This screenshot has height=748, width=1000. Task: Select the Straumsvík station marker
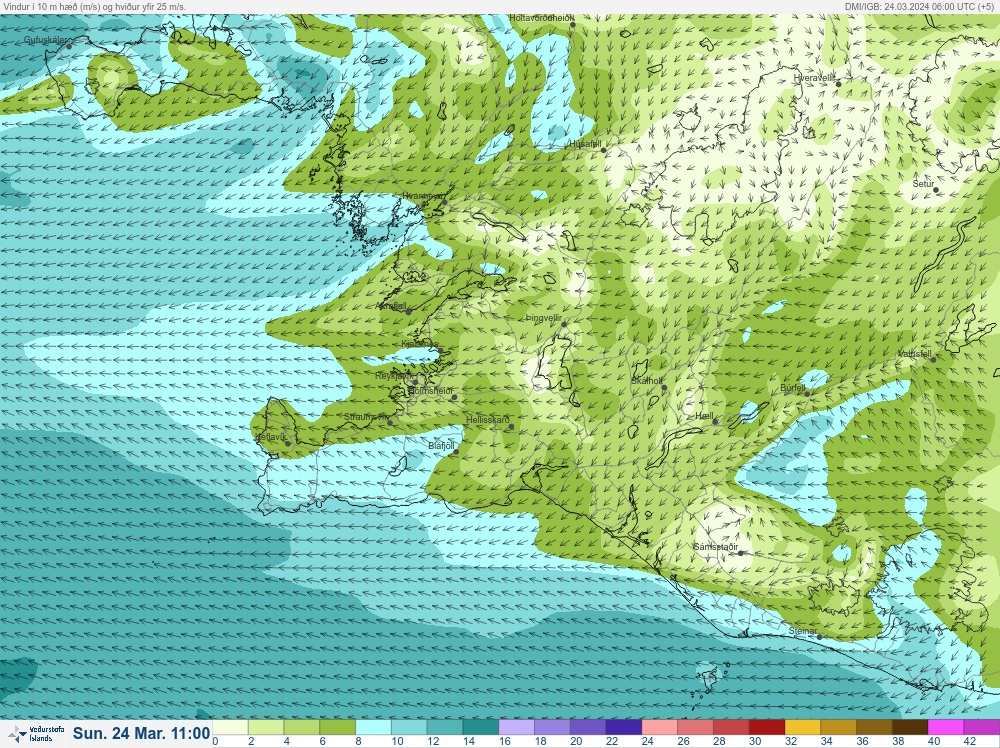click(390, 422)
